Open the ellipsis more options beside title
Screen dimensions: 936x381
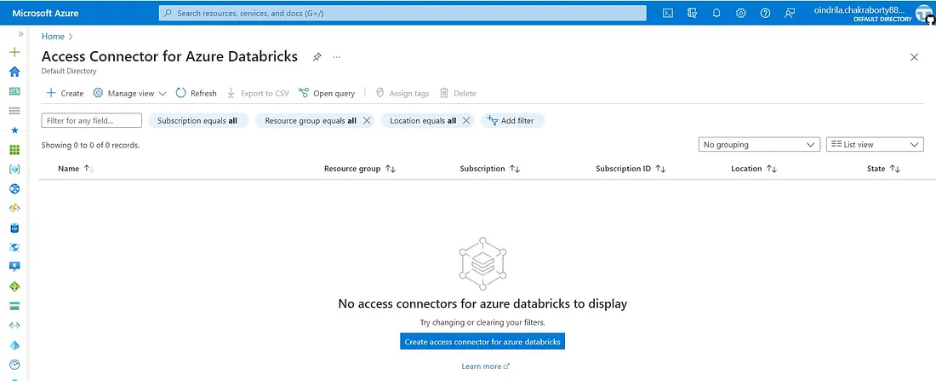tap(337, 57)
